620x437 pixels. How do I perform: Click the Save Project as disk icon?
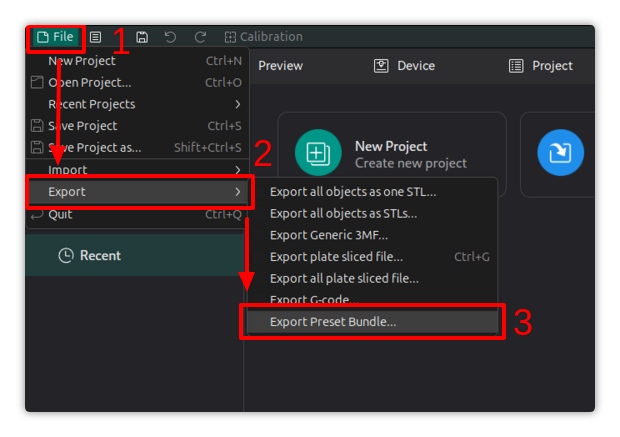[37, 148]
